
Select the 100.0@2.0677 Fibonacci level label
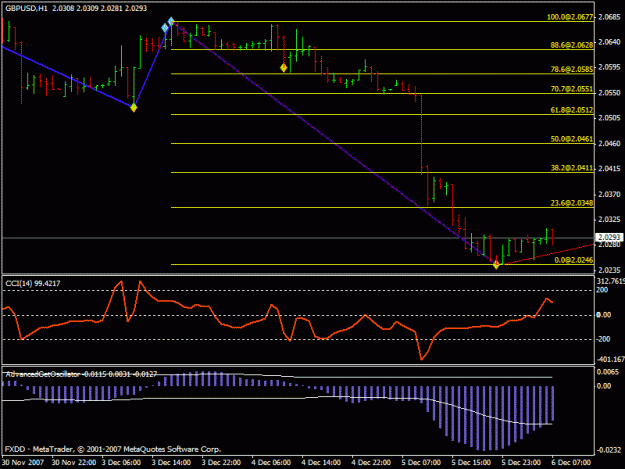click(570, 17)
